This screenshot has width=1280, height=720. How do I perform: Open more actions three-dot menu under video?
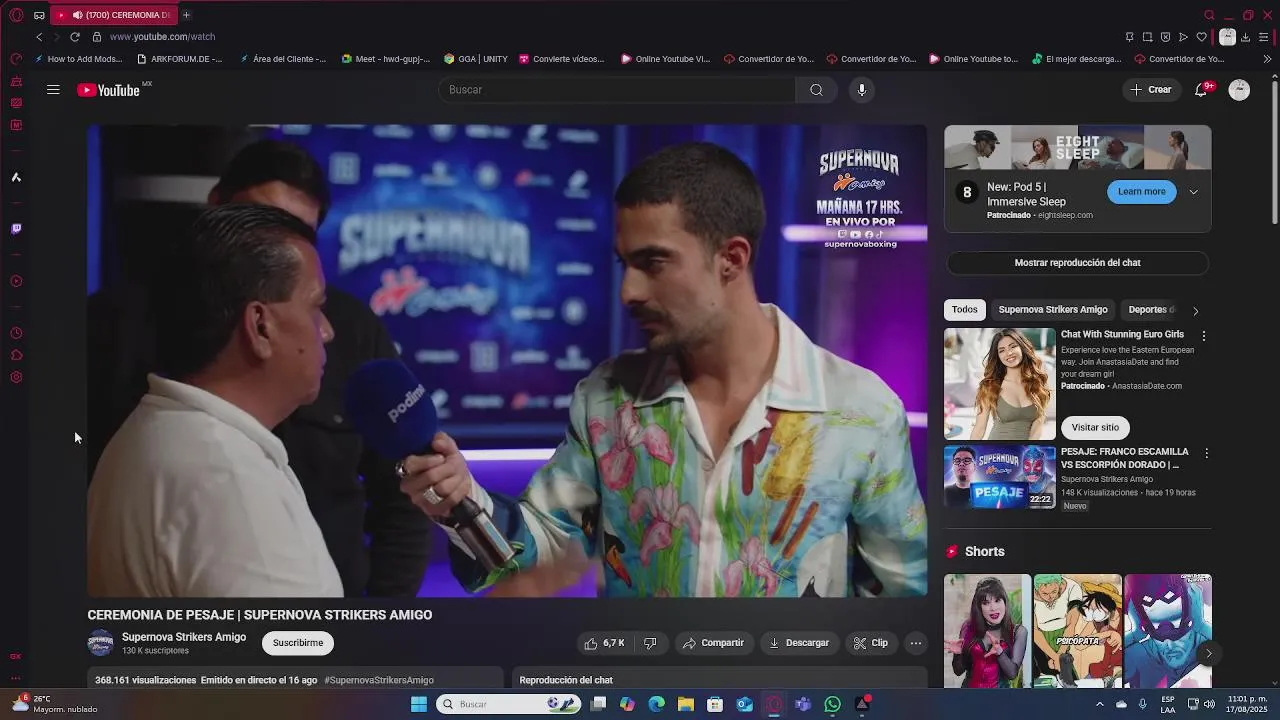tap(915, 643)
